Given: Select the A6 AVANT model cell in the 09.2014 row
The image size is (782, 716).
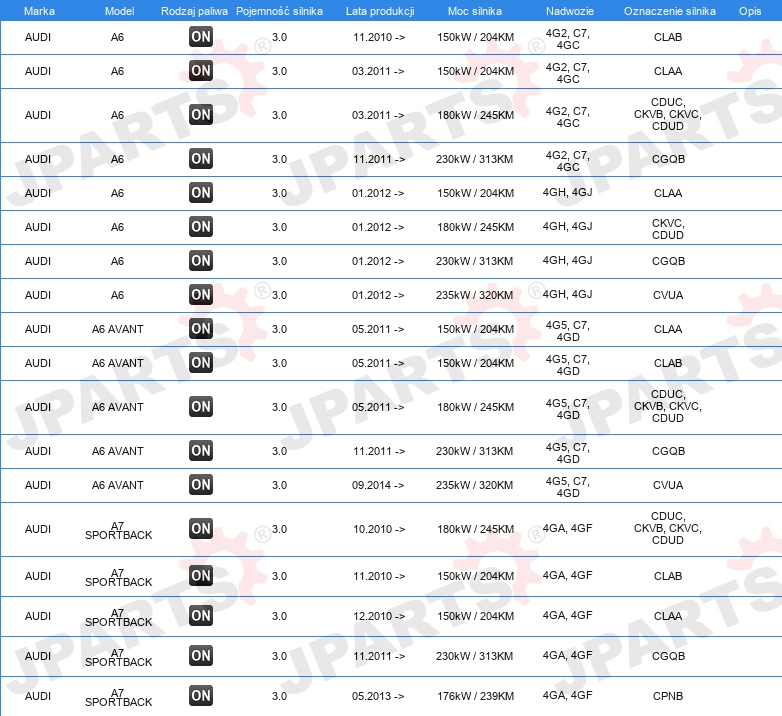Looking at the screenshot, I should 118,485.
